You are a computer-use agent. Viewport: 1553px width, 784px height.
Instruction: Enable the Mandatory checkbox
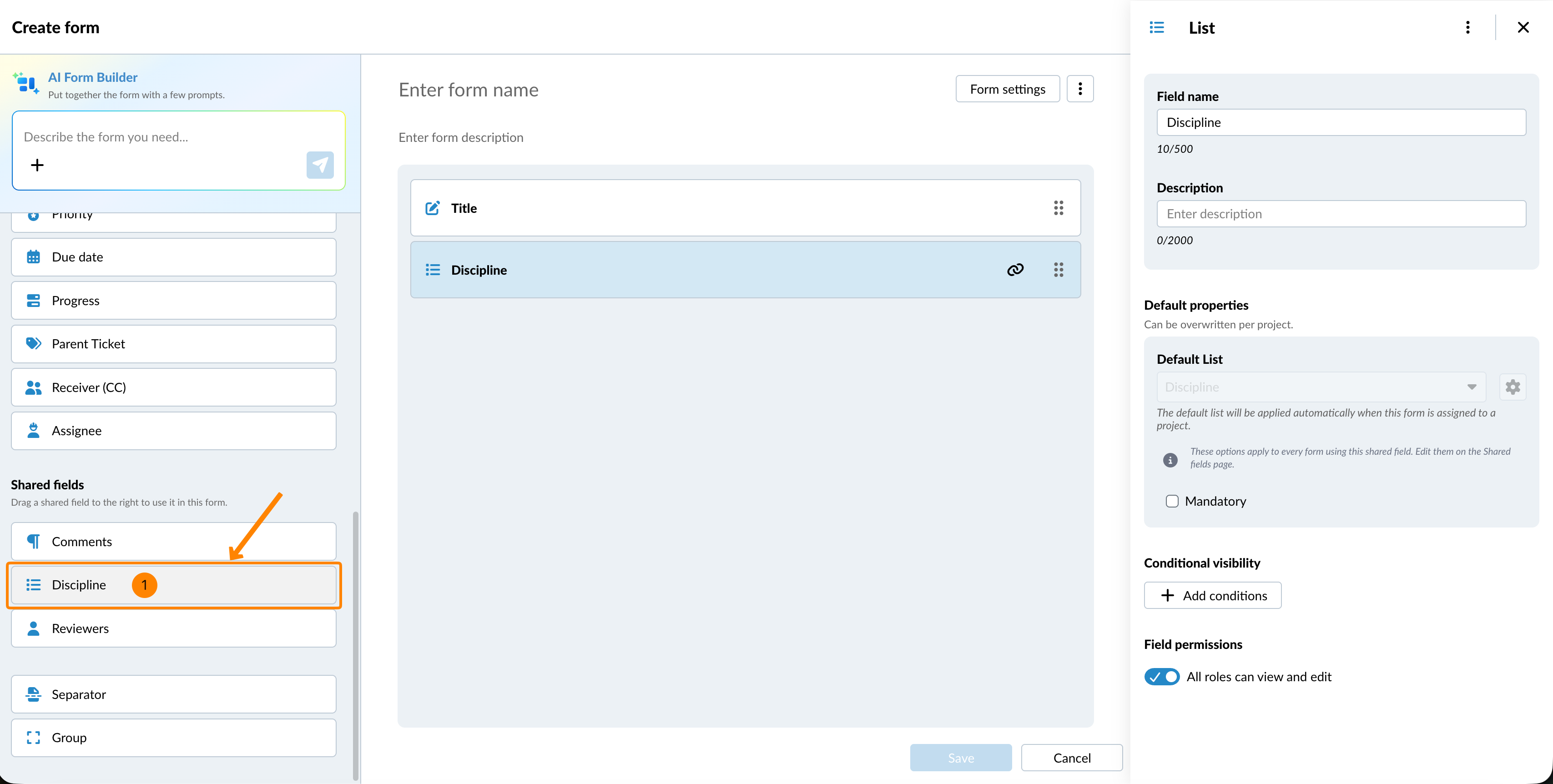[x=1172, y=502]
